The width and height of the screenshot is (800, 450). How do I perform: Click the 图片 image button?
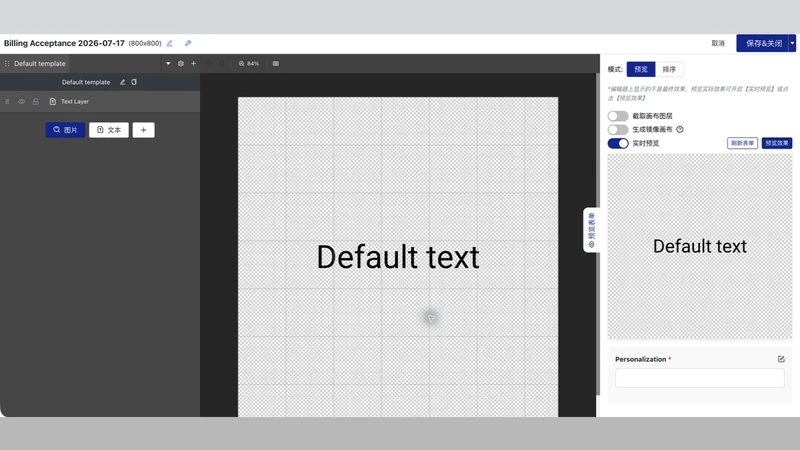(x=65, y=130)
